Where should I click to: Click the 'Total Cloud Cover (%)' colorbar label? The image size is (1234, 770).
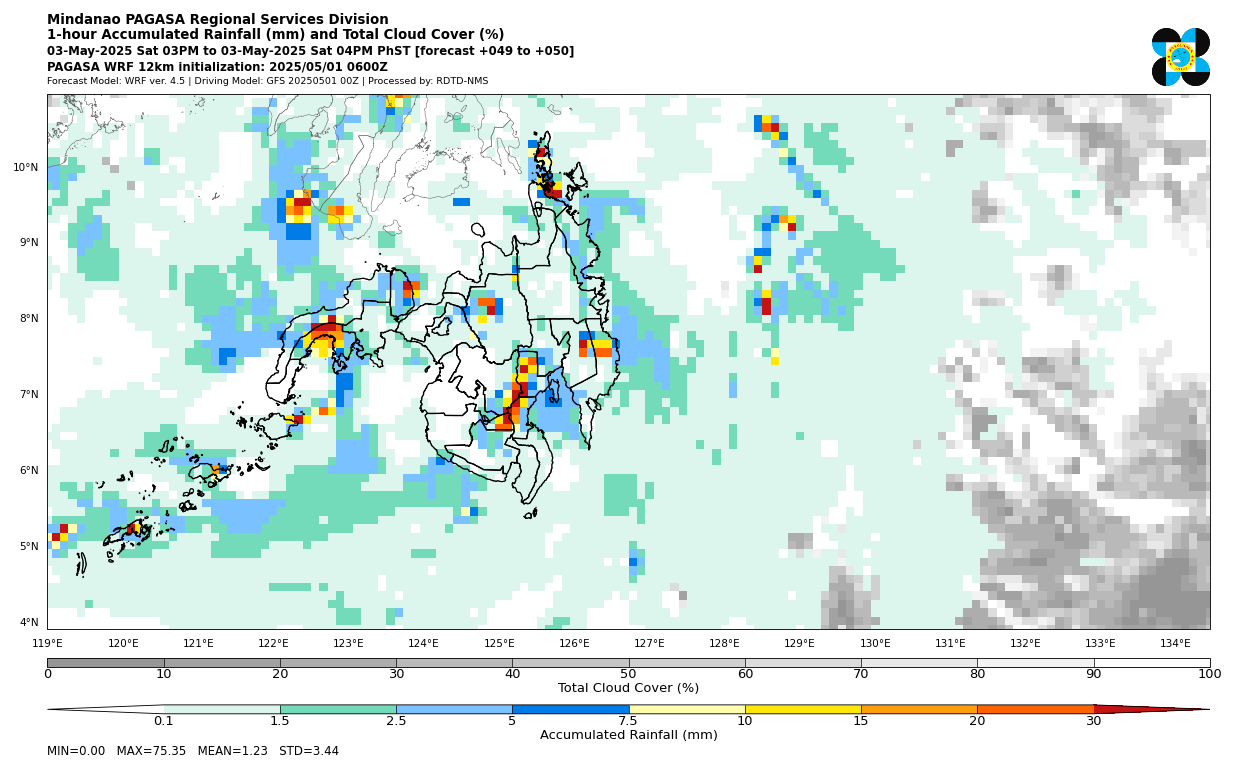(628, 688)
